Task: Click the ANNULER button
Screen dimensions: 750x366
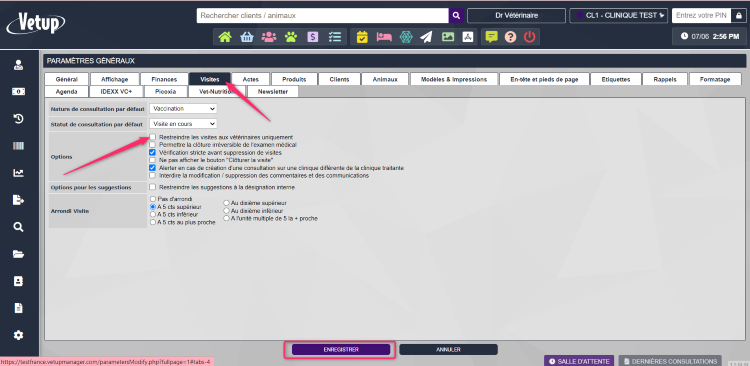Action: pos(448,350)
